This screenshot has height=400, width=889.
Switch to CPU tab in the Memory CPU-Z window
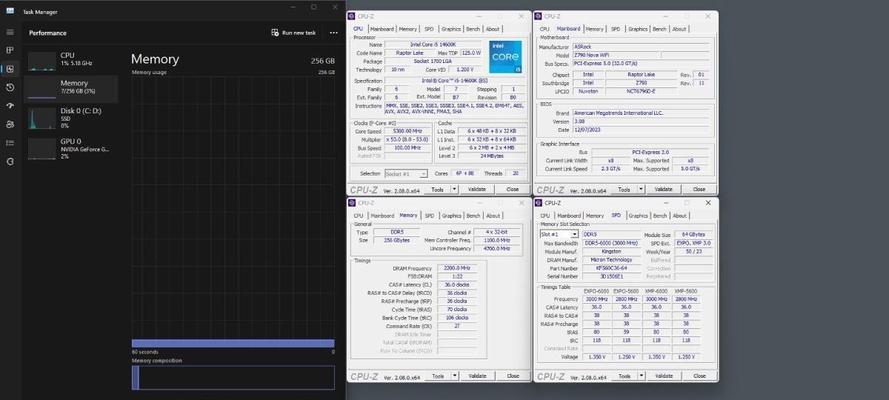click(x=358, y=216)
